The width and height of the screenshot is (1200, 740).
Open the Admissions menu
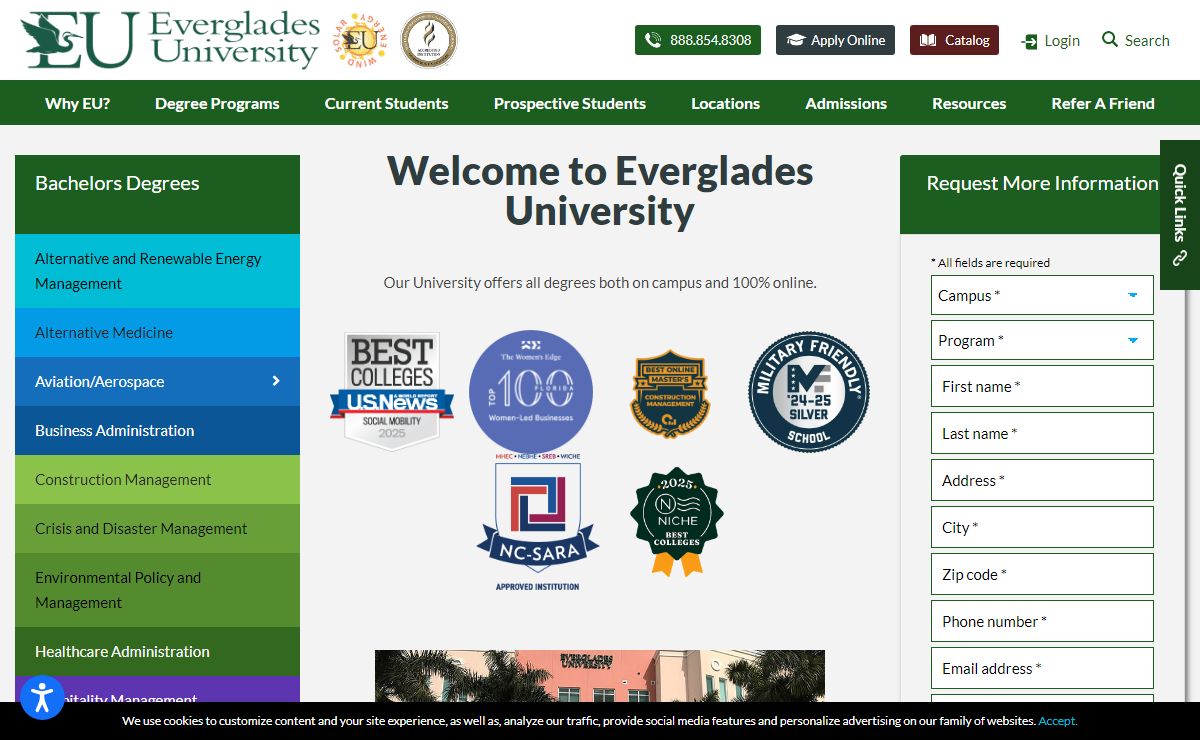846,103
